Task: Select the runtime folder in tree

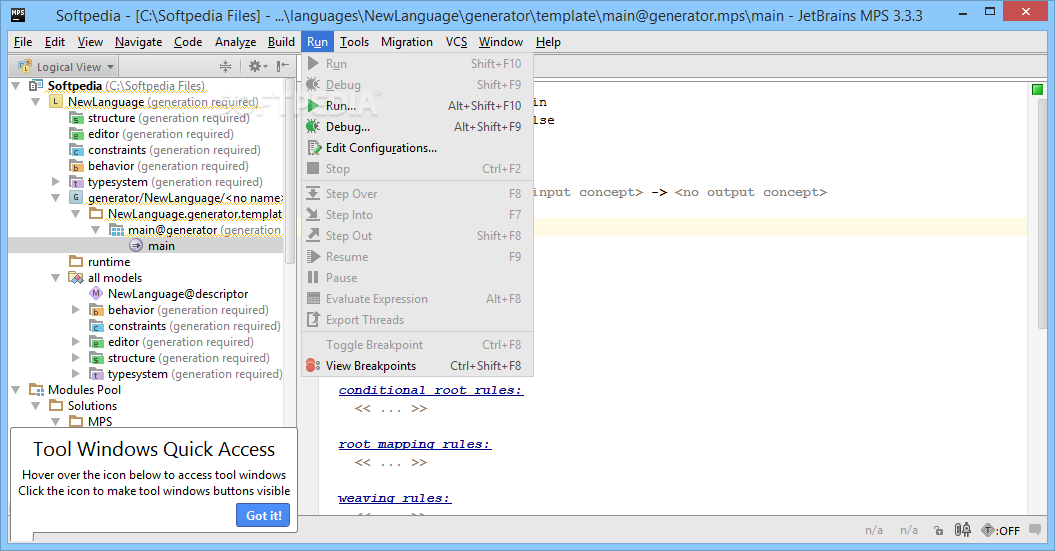Action: 109,262
